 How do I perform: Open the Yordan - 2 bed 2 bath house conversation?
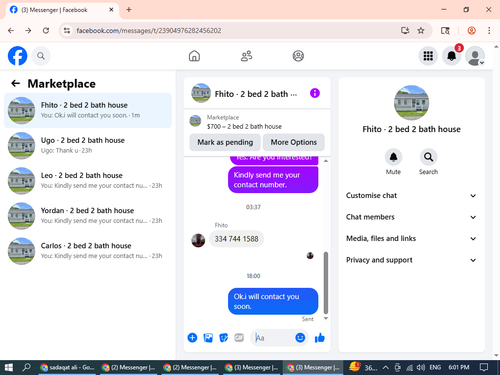pyautogui.click(x=88, y=216)
